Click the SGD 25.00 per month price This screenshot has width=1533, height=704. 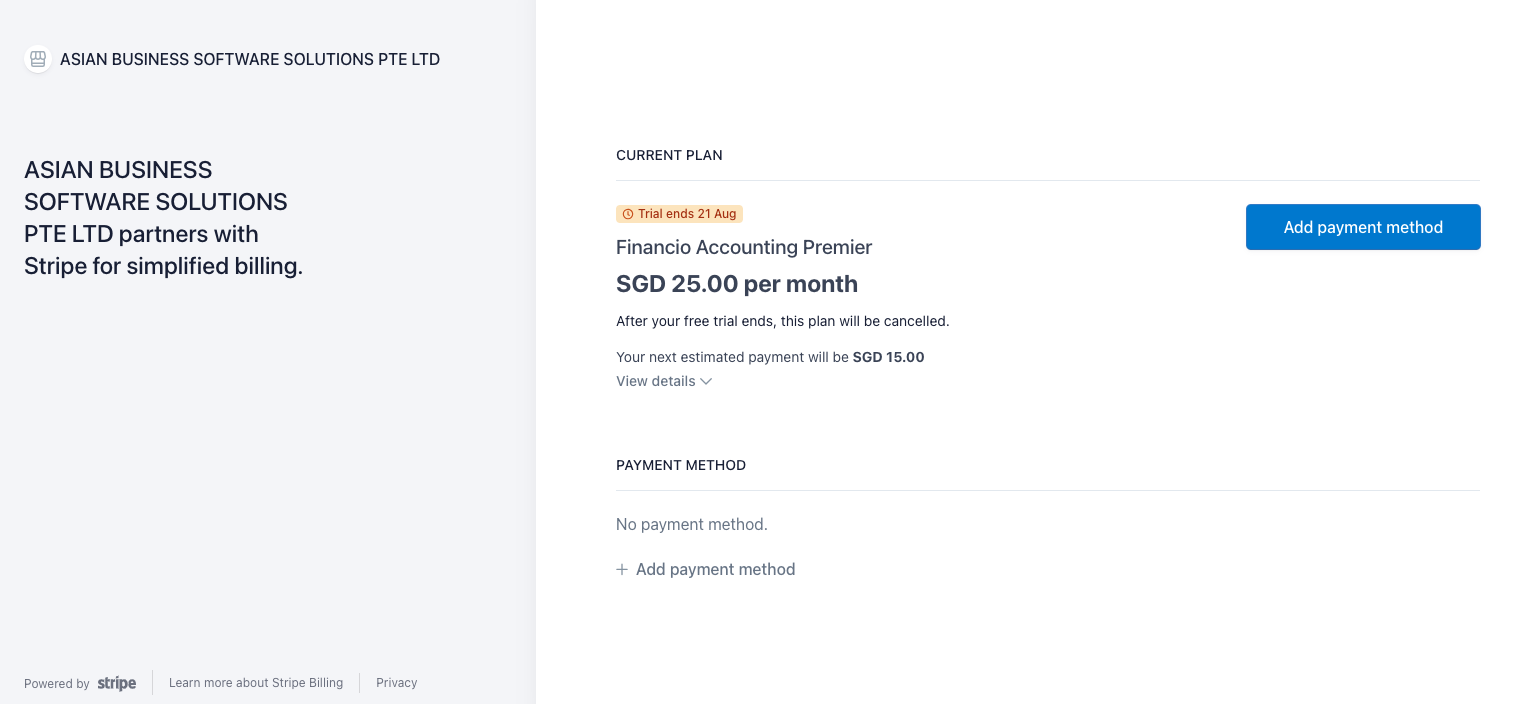tap(737, 284)
